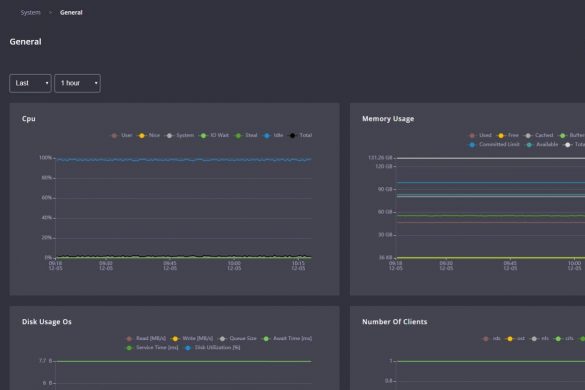Viewport: 585px width, 390px height.
Task: Toggle Write [MB/s] in Disk Usage legend
Action: click(x=192, y=338)
